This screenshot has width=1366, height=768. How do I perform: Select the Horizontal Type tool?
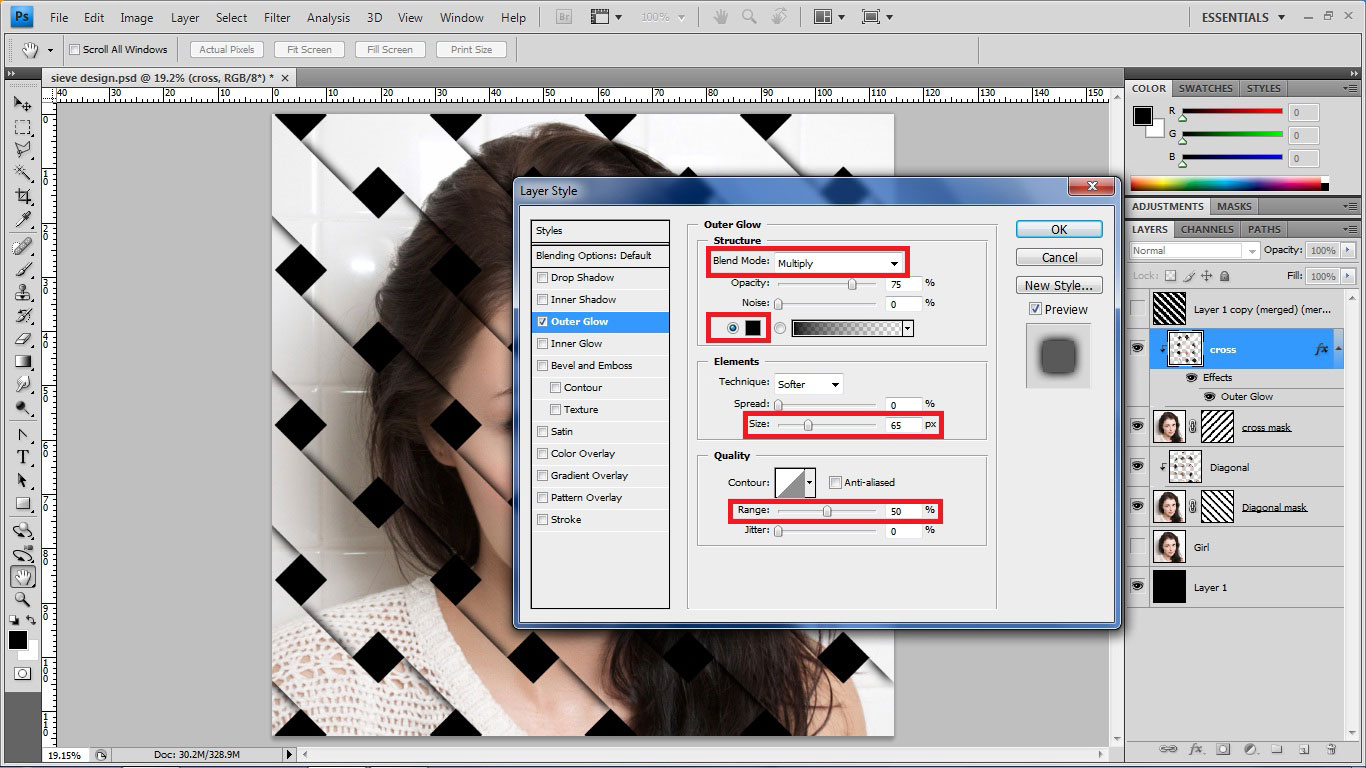click(x=22, y=457)
